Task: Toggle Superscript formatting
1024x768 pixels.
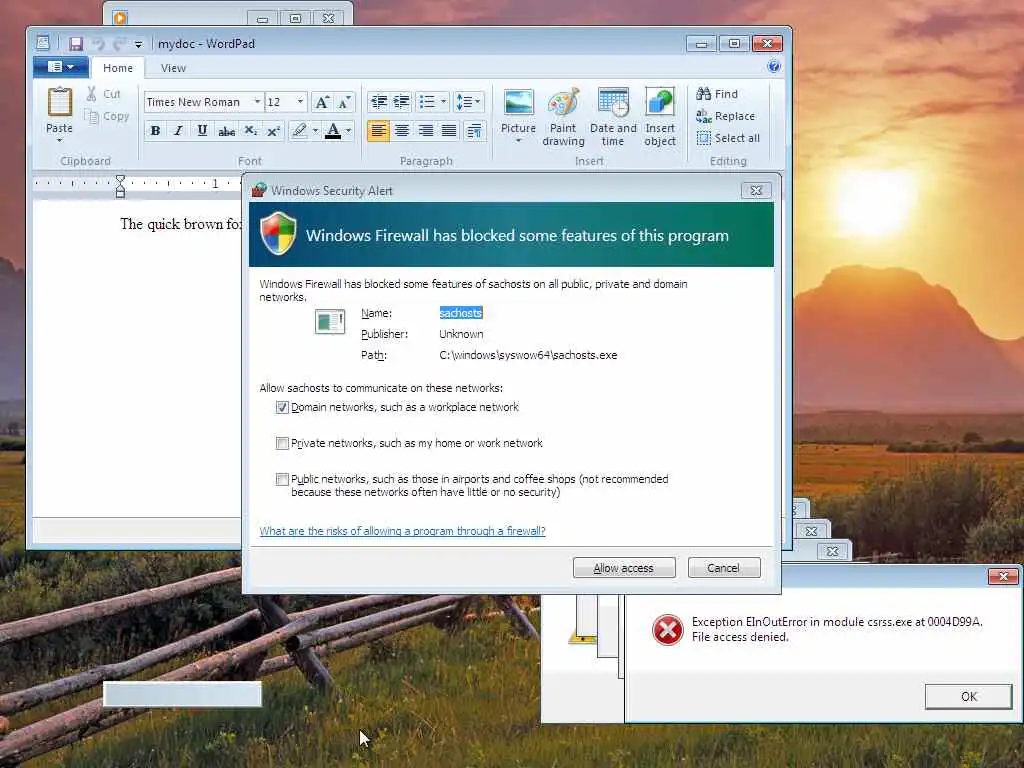Action: [x=274, y=131]
